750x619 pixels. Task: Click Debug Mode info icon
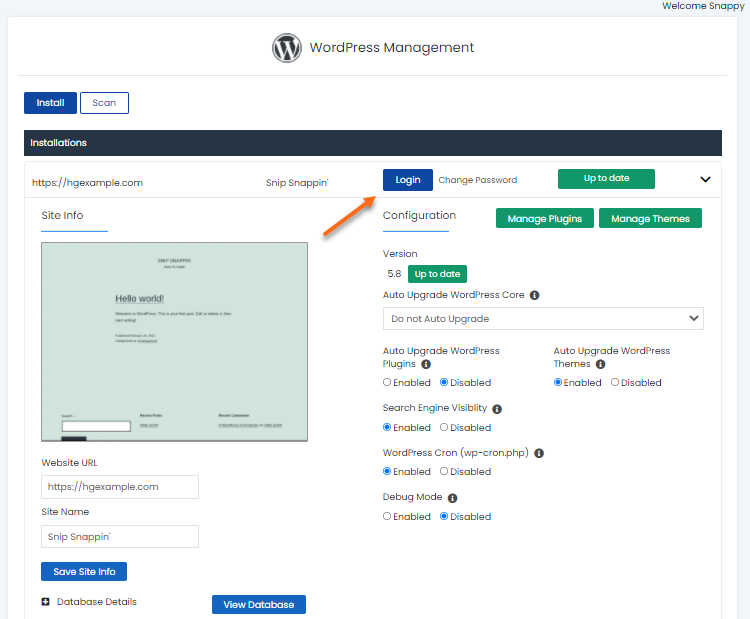tap(452, 498)
